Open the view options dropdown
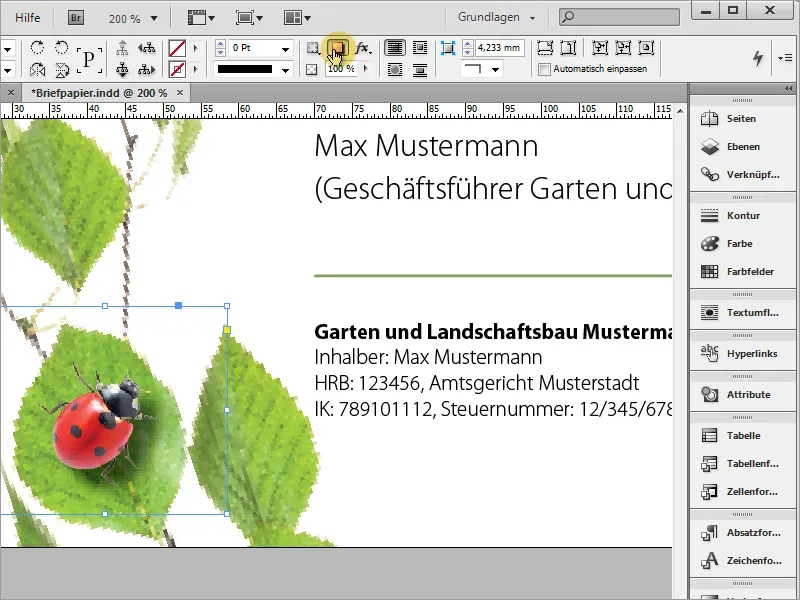 pos(201,18)
